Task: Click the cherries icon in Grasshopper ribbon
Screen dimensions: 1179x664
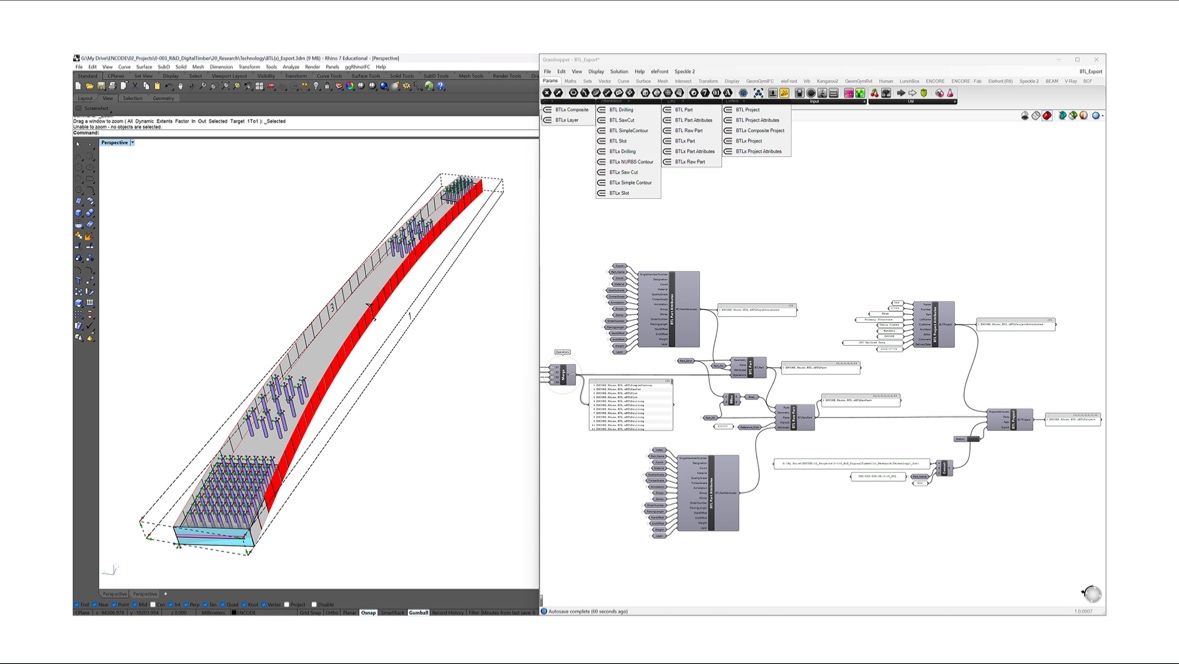Action: click(x=874, y=92)
